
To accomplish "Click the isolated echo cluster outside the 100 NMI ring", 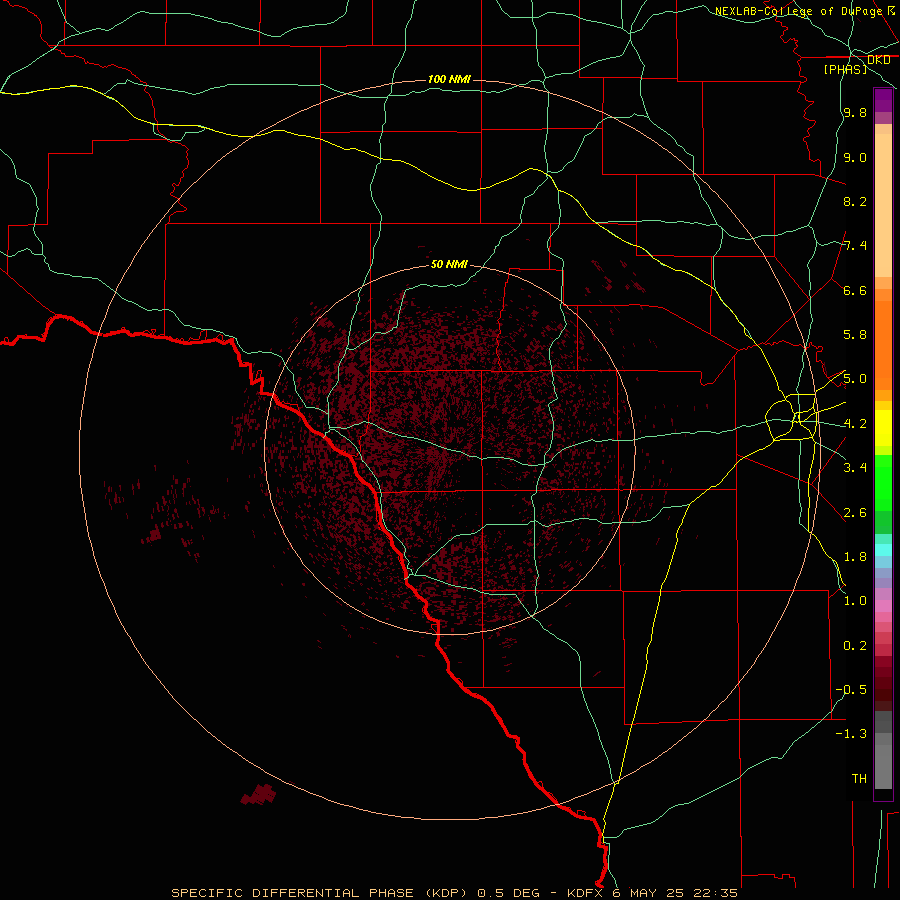I will tap(258, 794).
